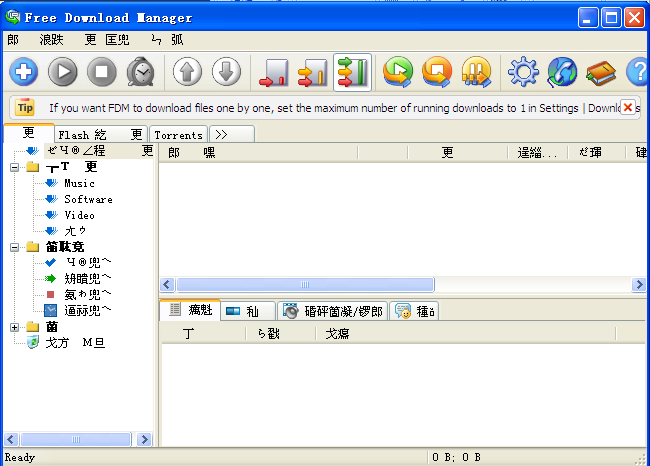
Task: Click the "0 B; 0 B" status bar text
Action: tap(456, 457)
